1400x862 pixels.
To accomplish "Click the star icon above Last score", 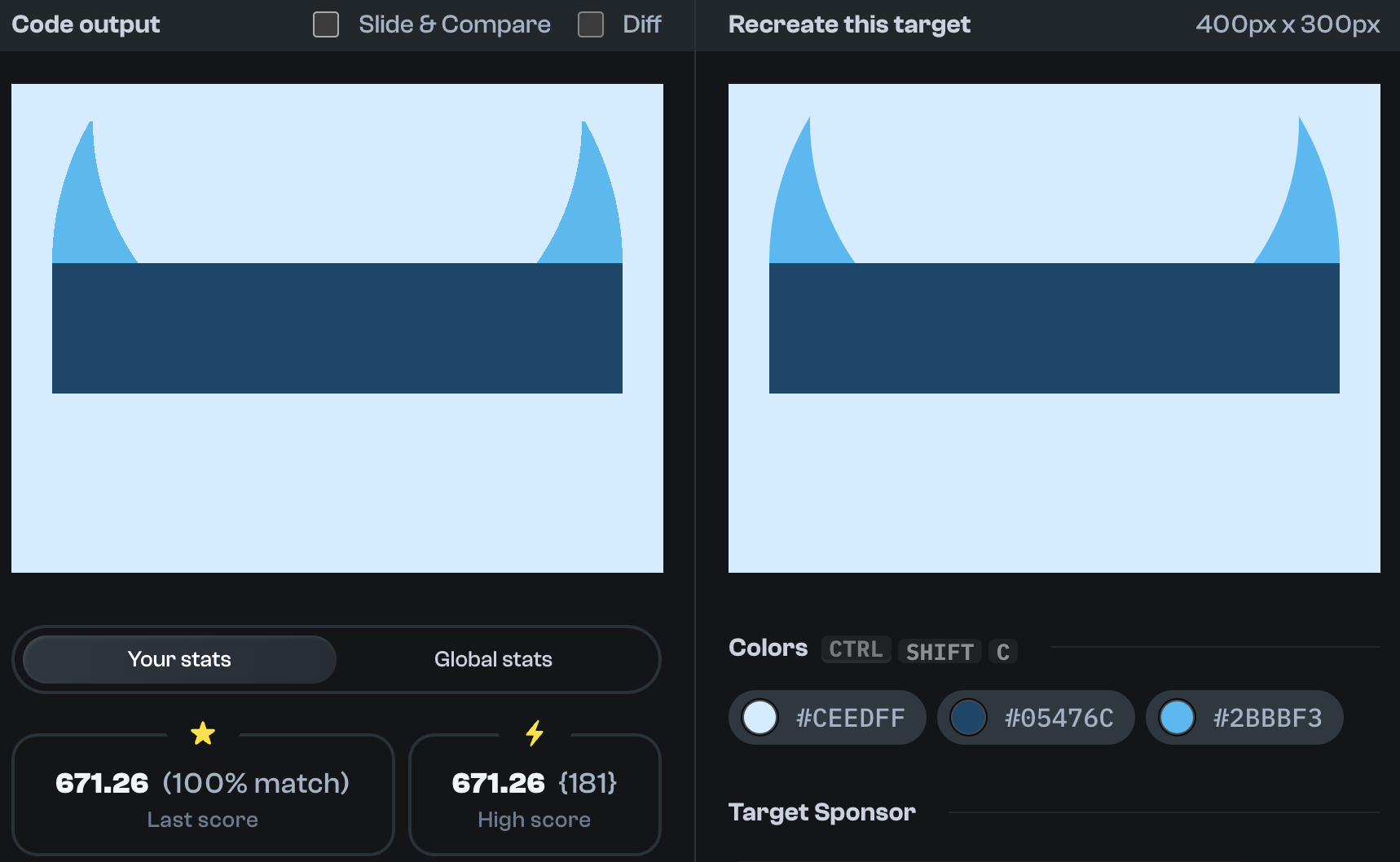I will (x=203, y=733).
